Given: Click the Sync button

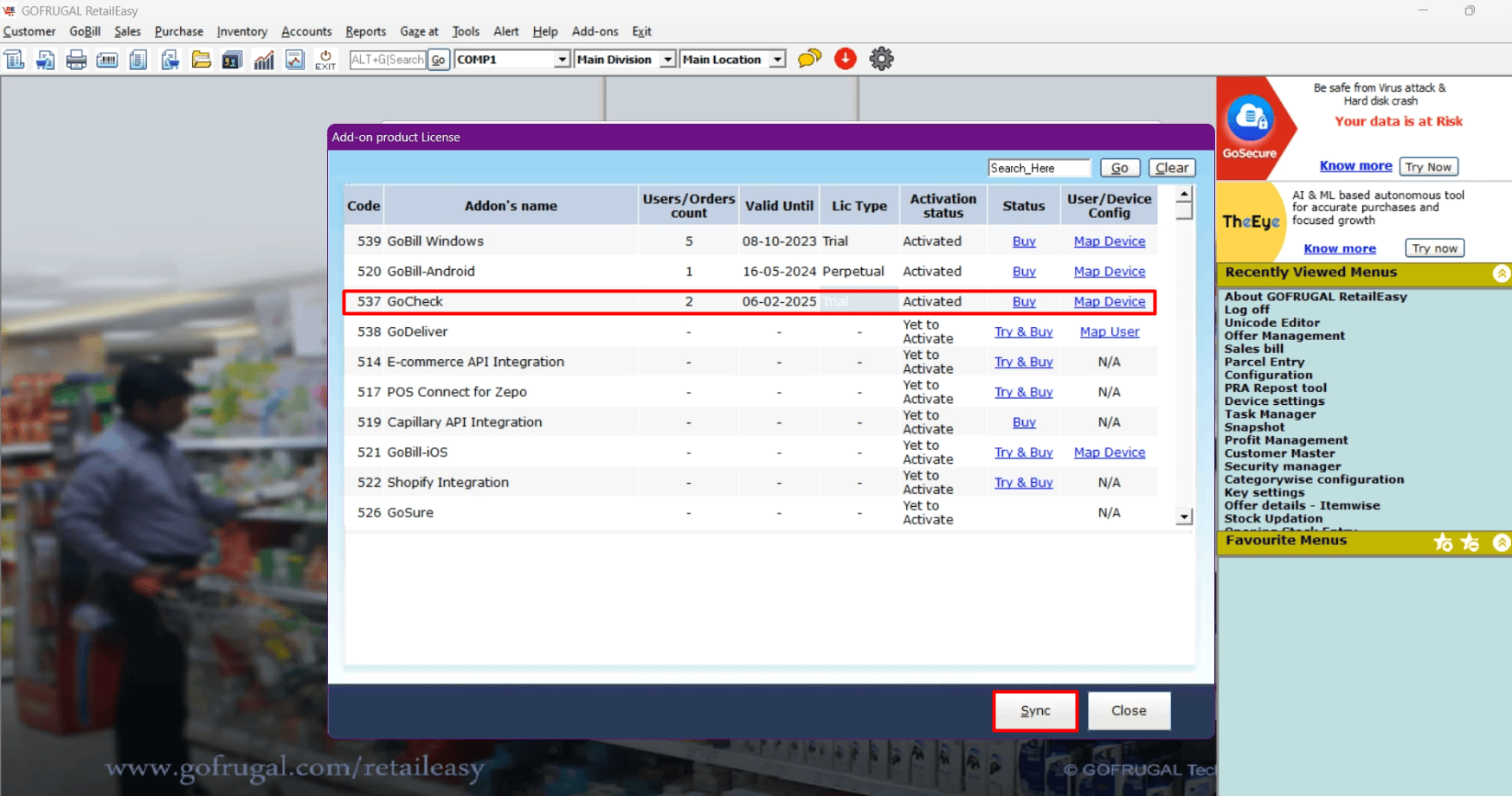Looking at the screenshot, I should (1035, 710).
